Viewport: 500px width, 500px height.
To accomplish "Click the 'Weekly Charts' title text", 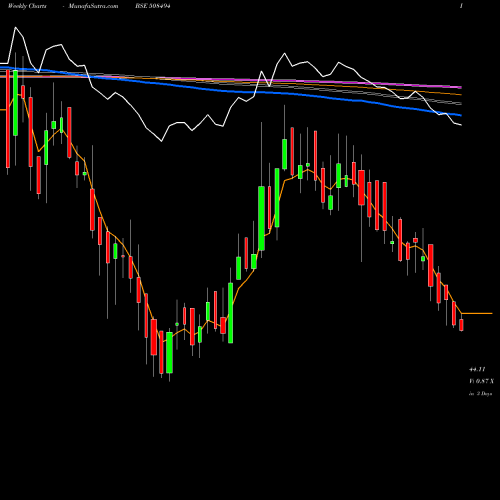I will [x=27, y=6].
